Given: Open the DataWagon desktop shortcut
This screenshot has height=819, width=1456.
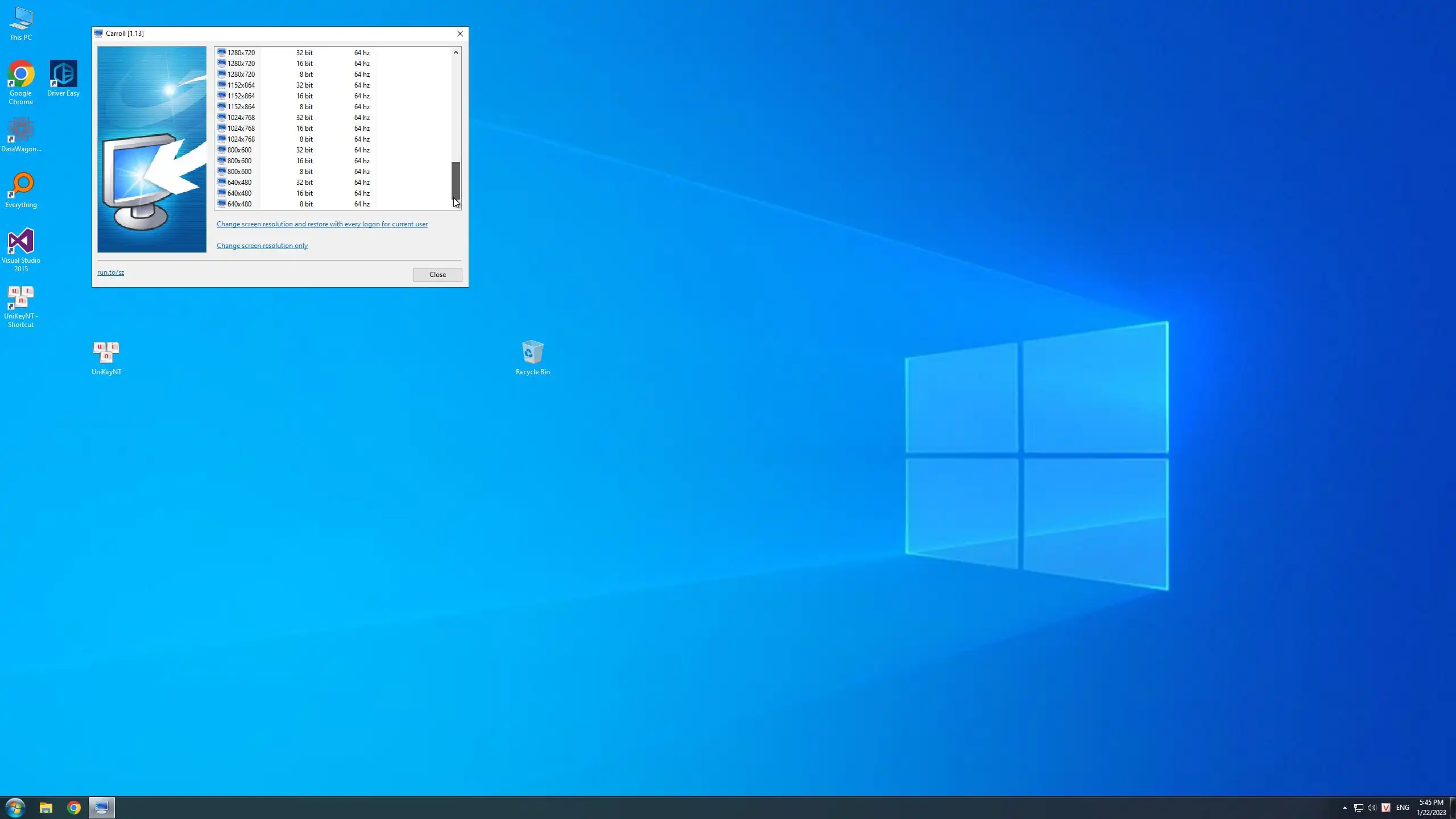Looking at the screenshot, I should coord(21,130).
